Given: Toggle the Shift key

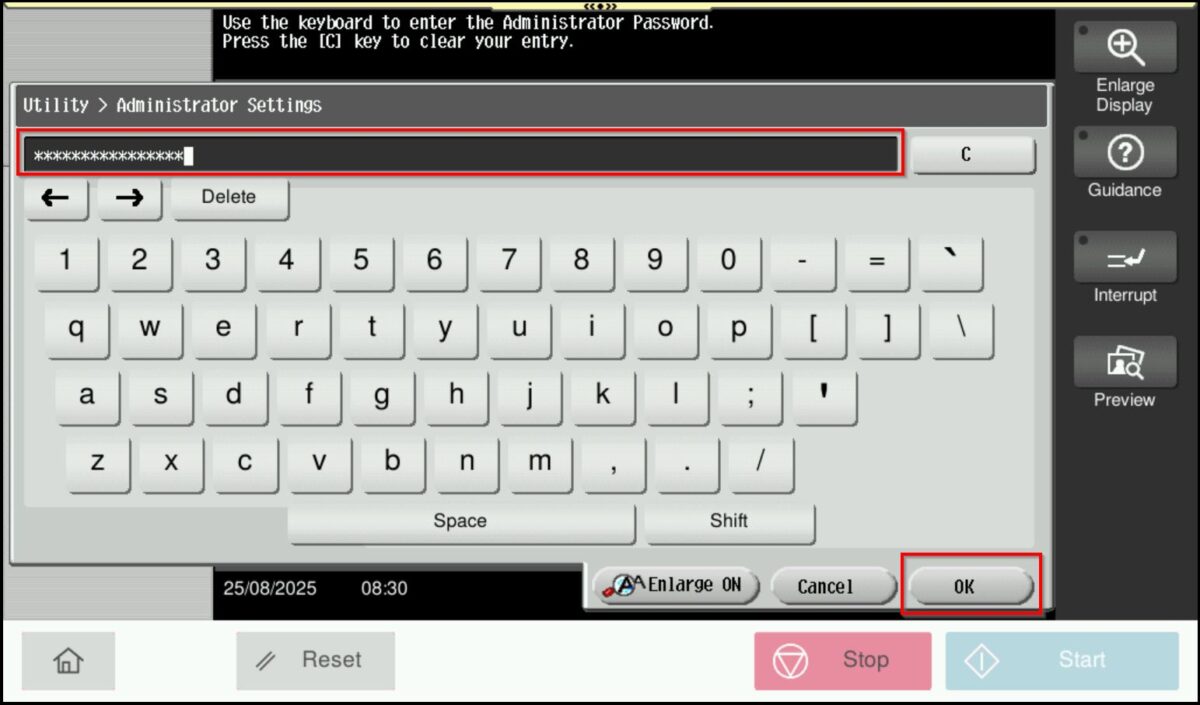Looking at the screenshot, I should (x=729, y=521).
